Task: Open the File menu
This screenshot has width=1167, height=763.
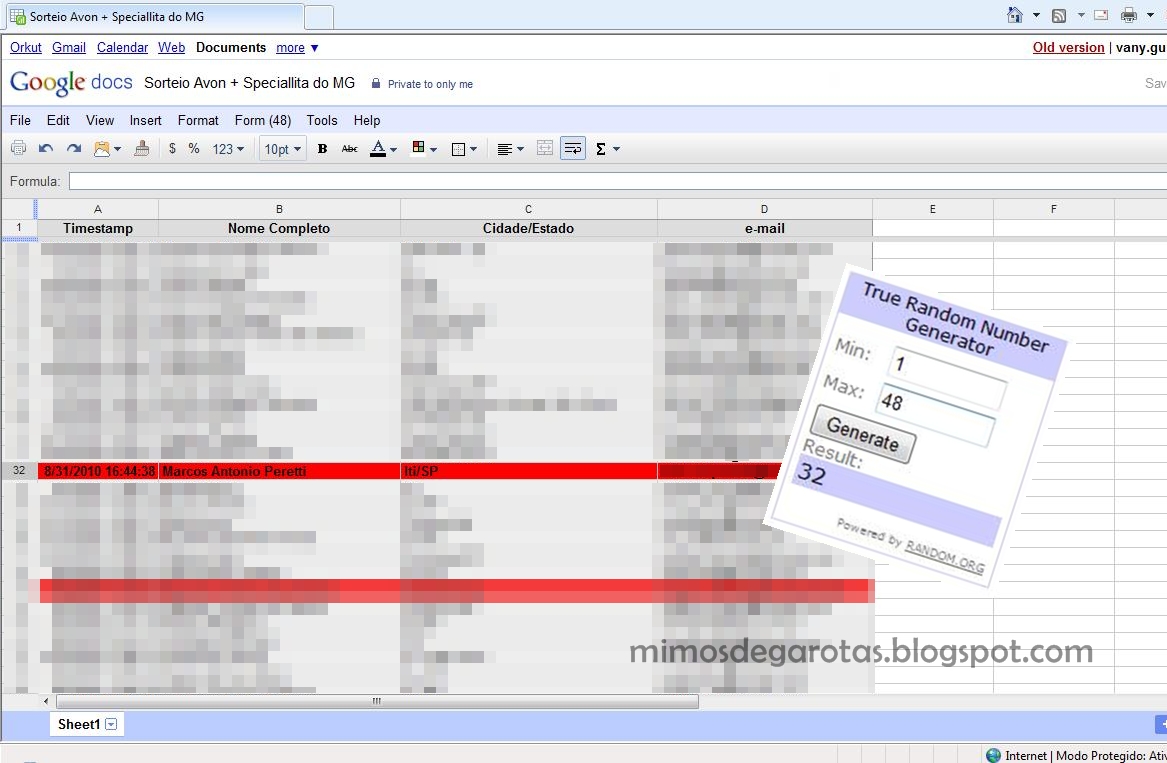Action: coord(20,121)
